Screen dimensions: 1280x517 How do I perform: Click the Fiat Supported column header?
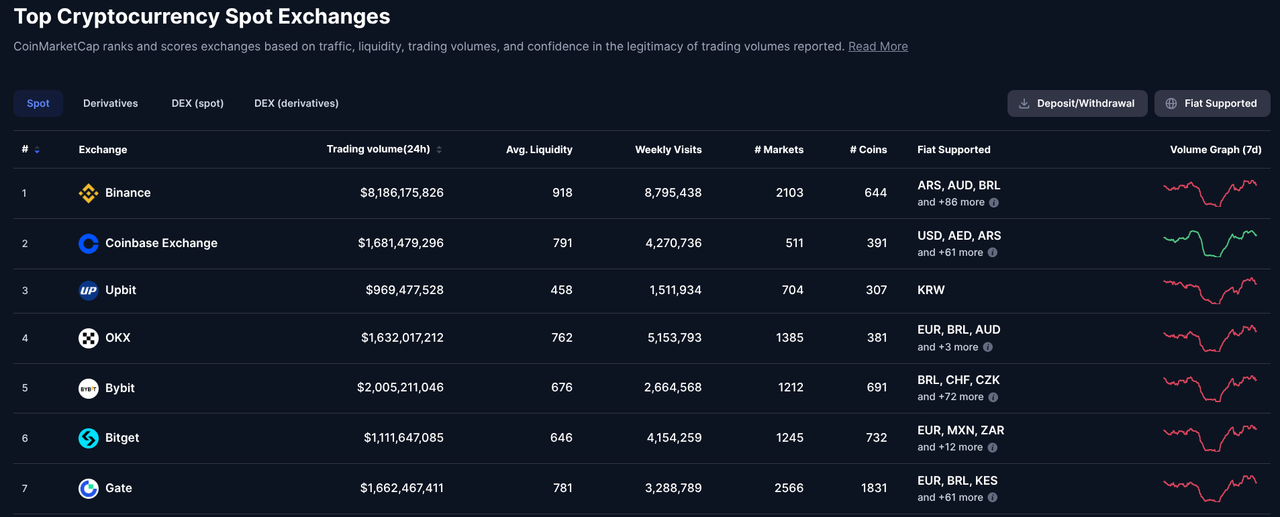tap(954, 150)
